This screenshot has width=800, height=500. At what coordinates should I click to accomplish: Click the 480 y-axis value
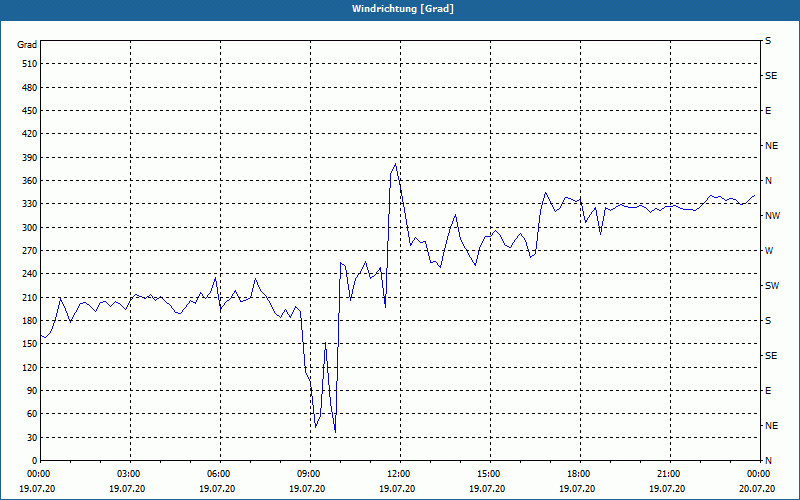[x=30, y=87]
